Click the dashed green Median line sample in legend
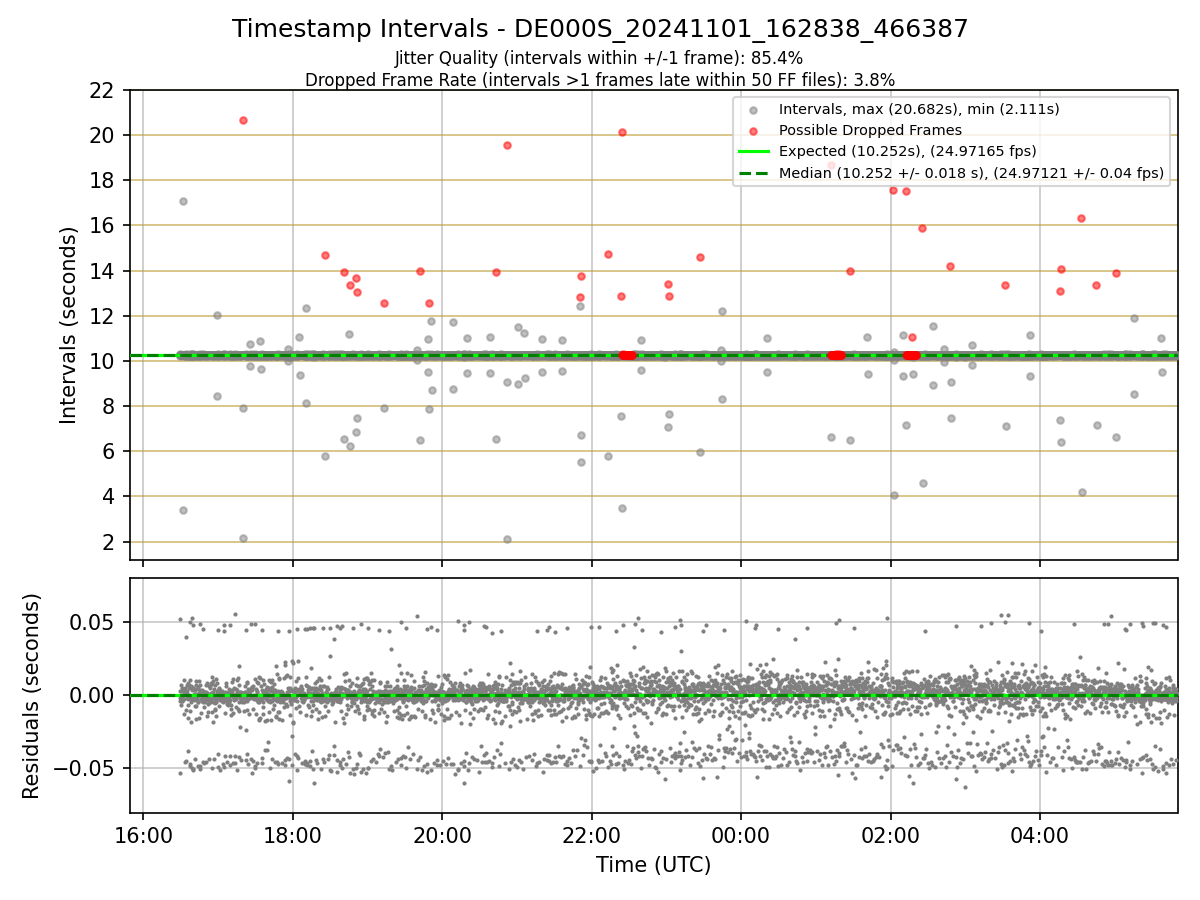This screenshot has width=1200, height=900. point(754,174)
